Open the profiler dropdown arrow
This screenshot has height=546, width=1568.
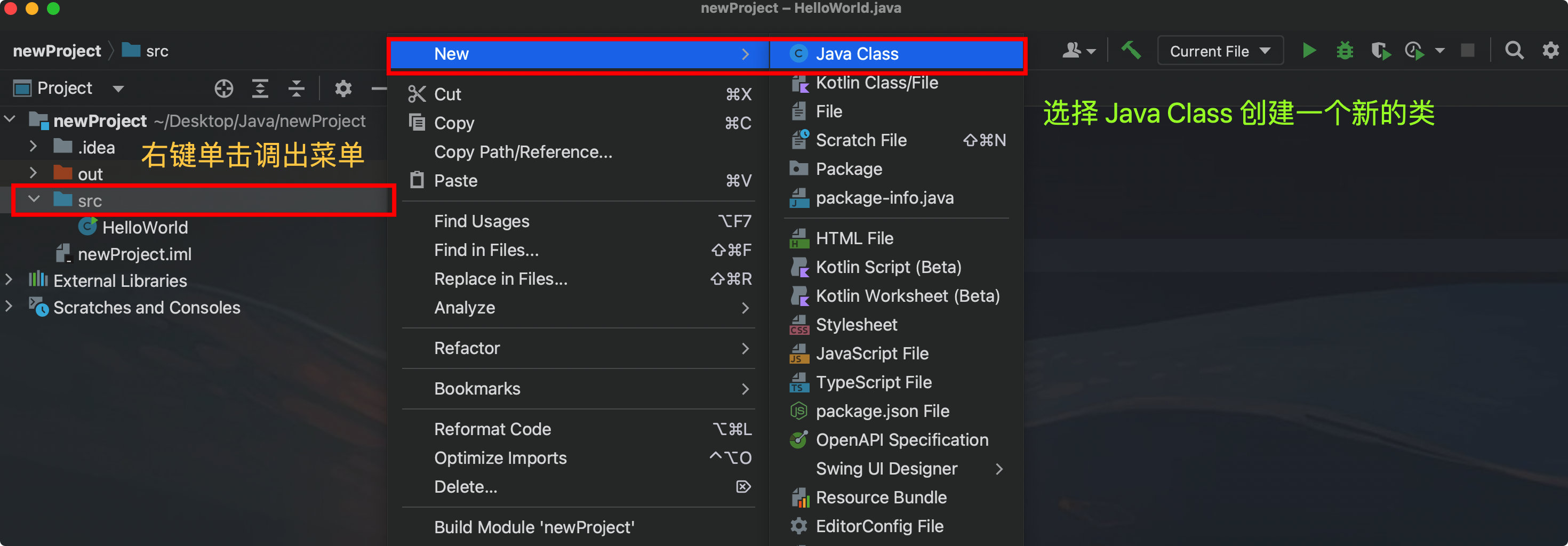[1439, 51]
